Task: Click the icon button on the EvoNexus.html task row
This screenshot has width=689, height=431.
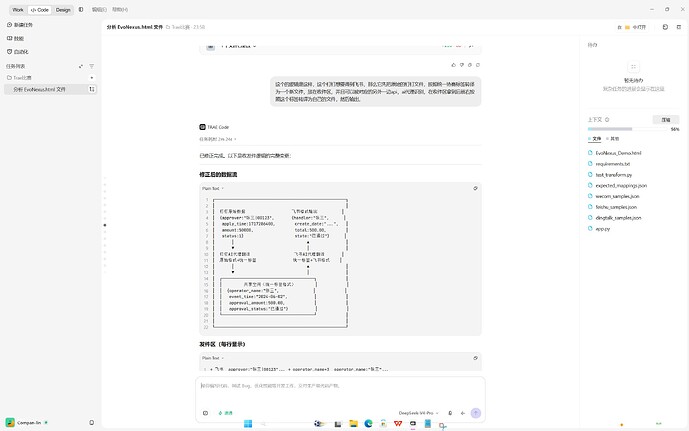Action: point(92,89)
